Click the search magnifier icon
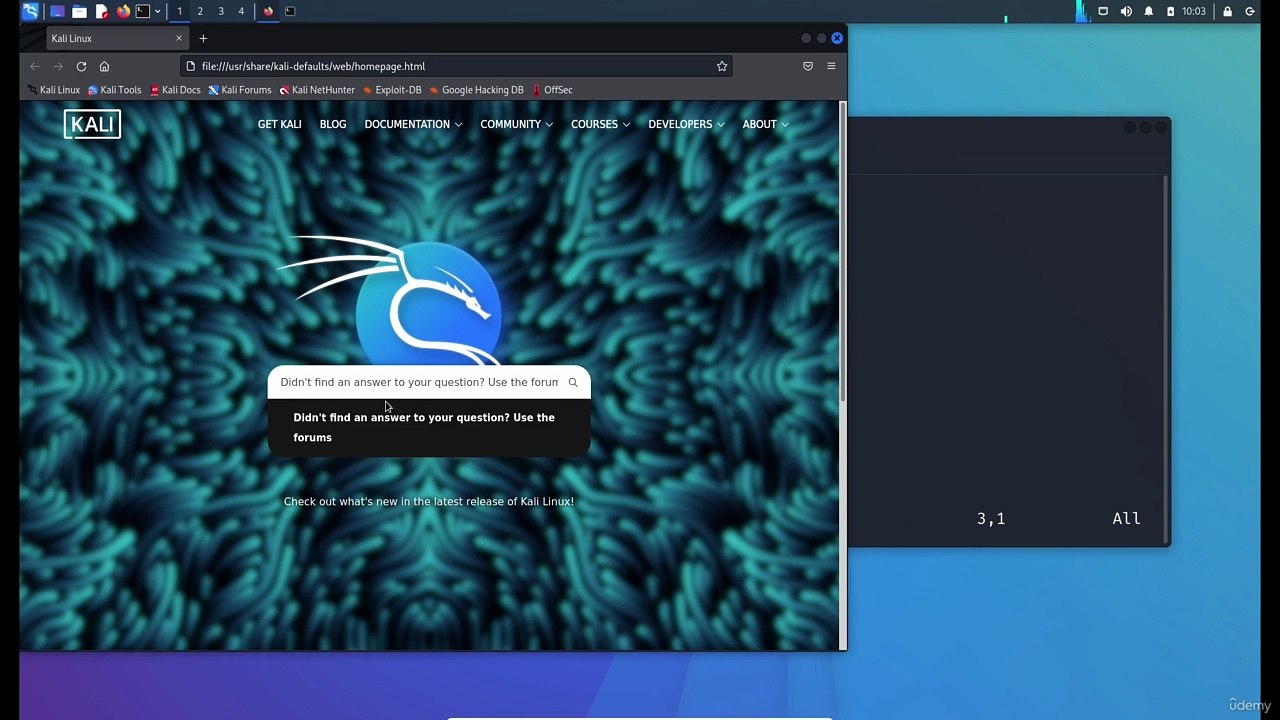Screen dimensions: 1280x720 pyautogui.click(x=573, y=382)
